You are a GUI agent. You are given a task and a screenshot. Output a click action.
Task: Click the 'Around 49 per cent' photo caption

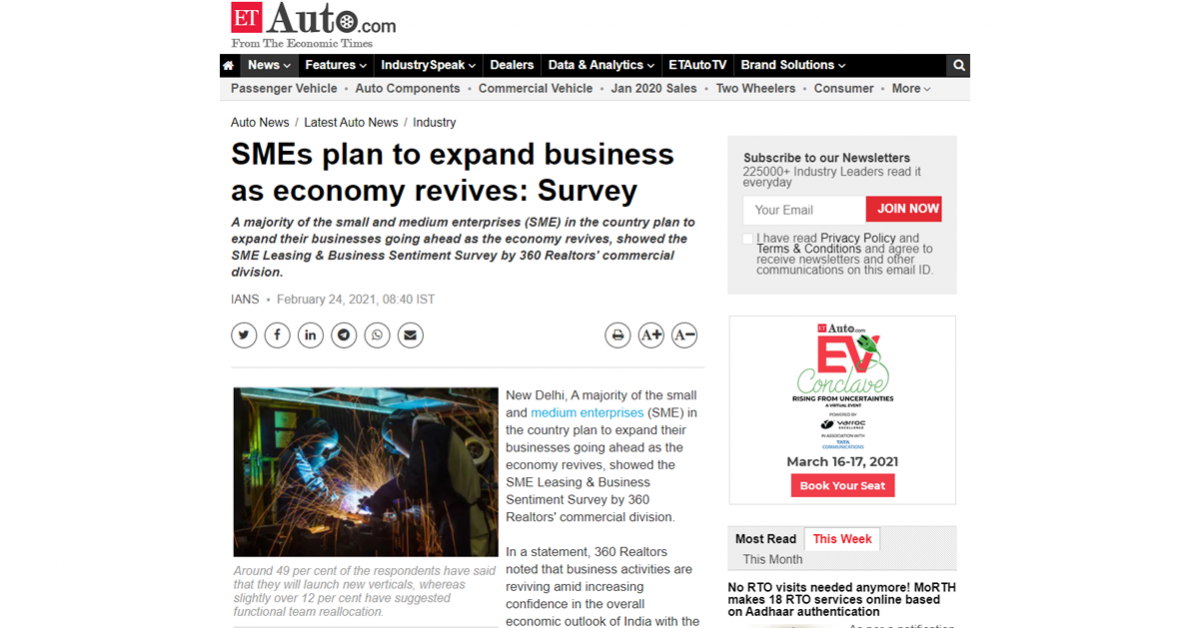(365, 591)
